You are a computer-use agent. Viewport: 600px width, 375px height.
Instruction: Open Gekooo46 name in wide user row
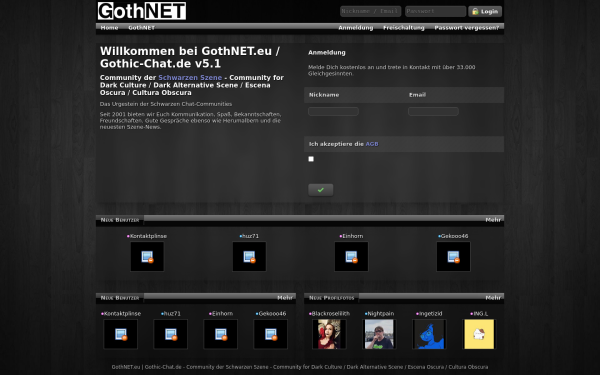click(454, 236)
